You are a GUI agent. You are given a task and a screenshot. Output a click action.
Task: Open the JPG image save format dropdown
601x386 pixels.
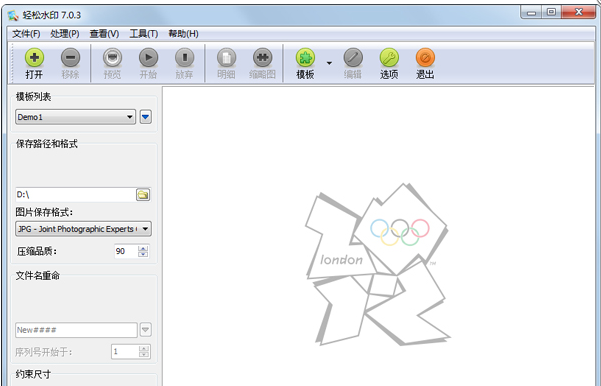83,229
